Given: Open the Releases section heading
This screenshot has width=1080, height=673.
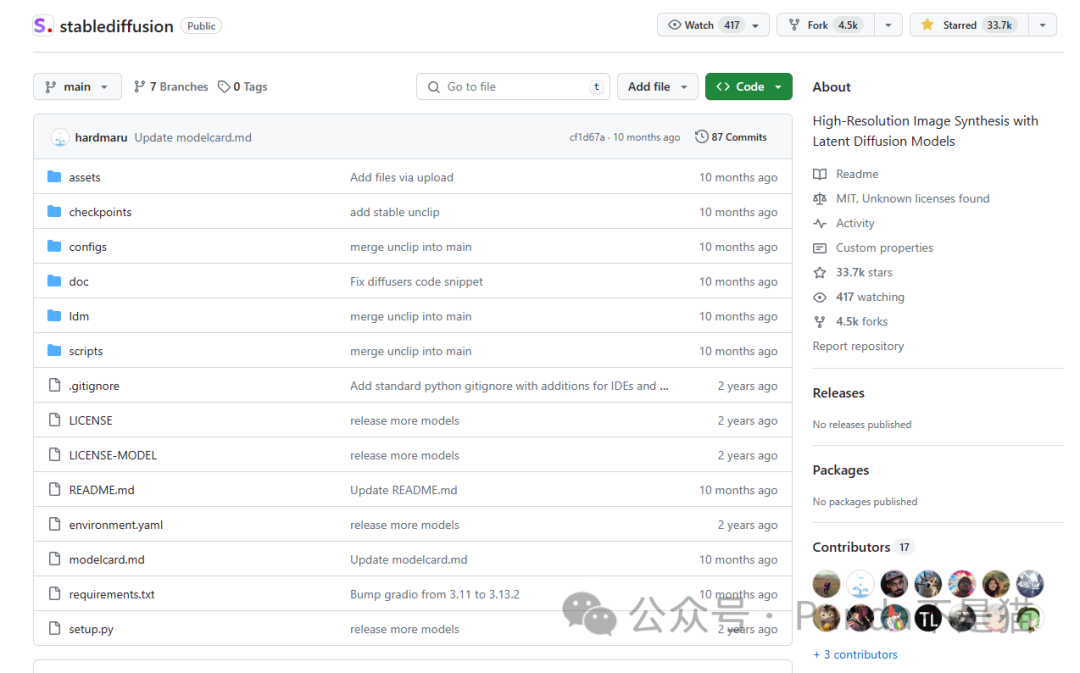Looking at the screenshot, I should coord(838,393).
